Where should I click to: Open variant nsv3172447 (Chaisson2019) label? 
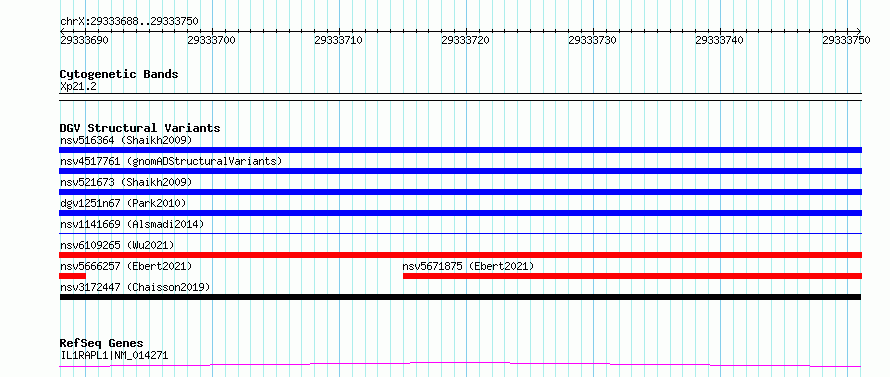pyautogui.click(x=135, y=287)
